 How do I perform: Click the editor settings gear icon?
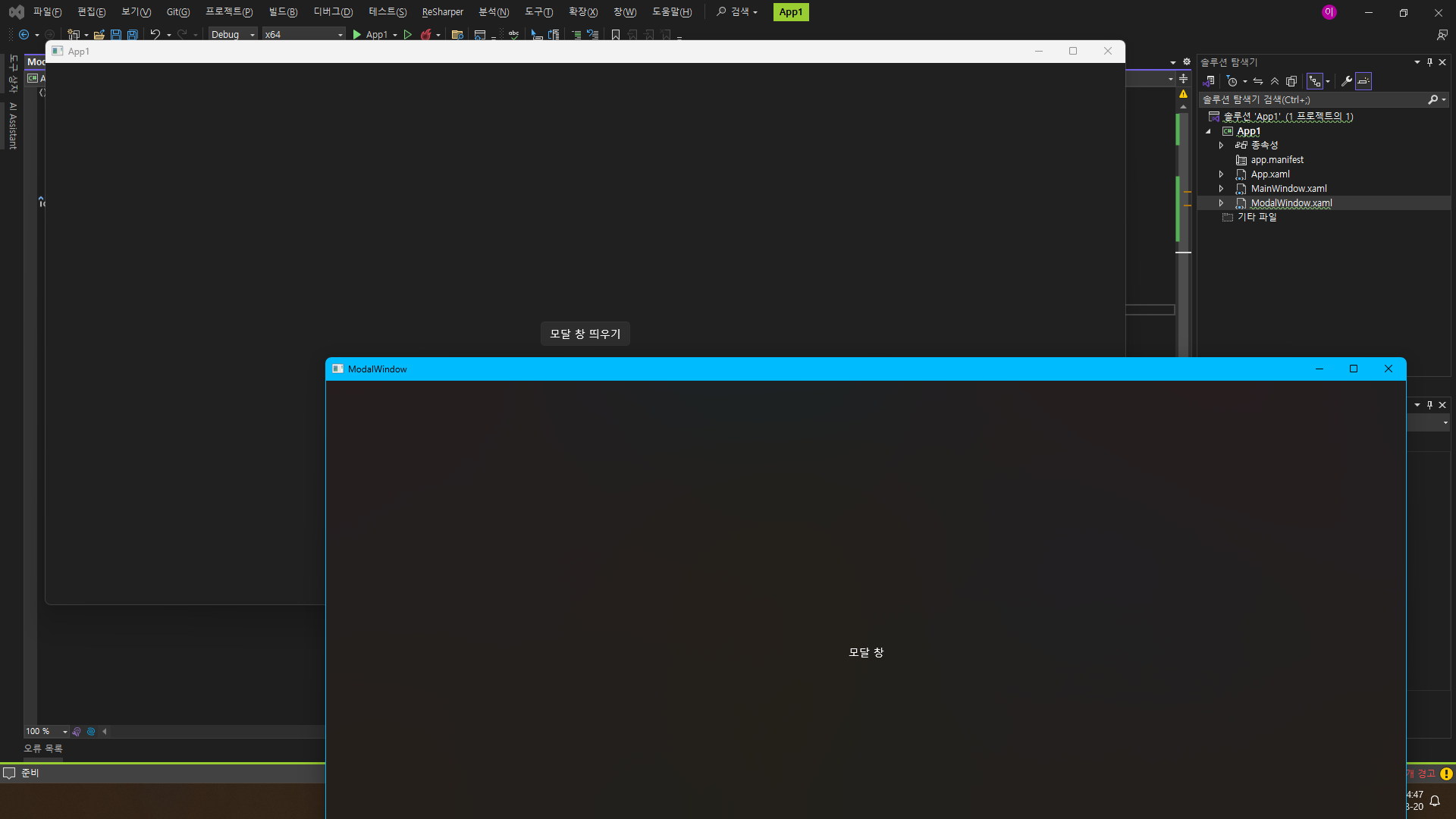[x=1187, y=62]
